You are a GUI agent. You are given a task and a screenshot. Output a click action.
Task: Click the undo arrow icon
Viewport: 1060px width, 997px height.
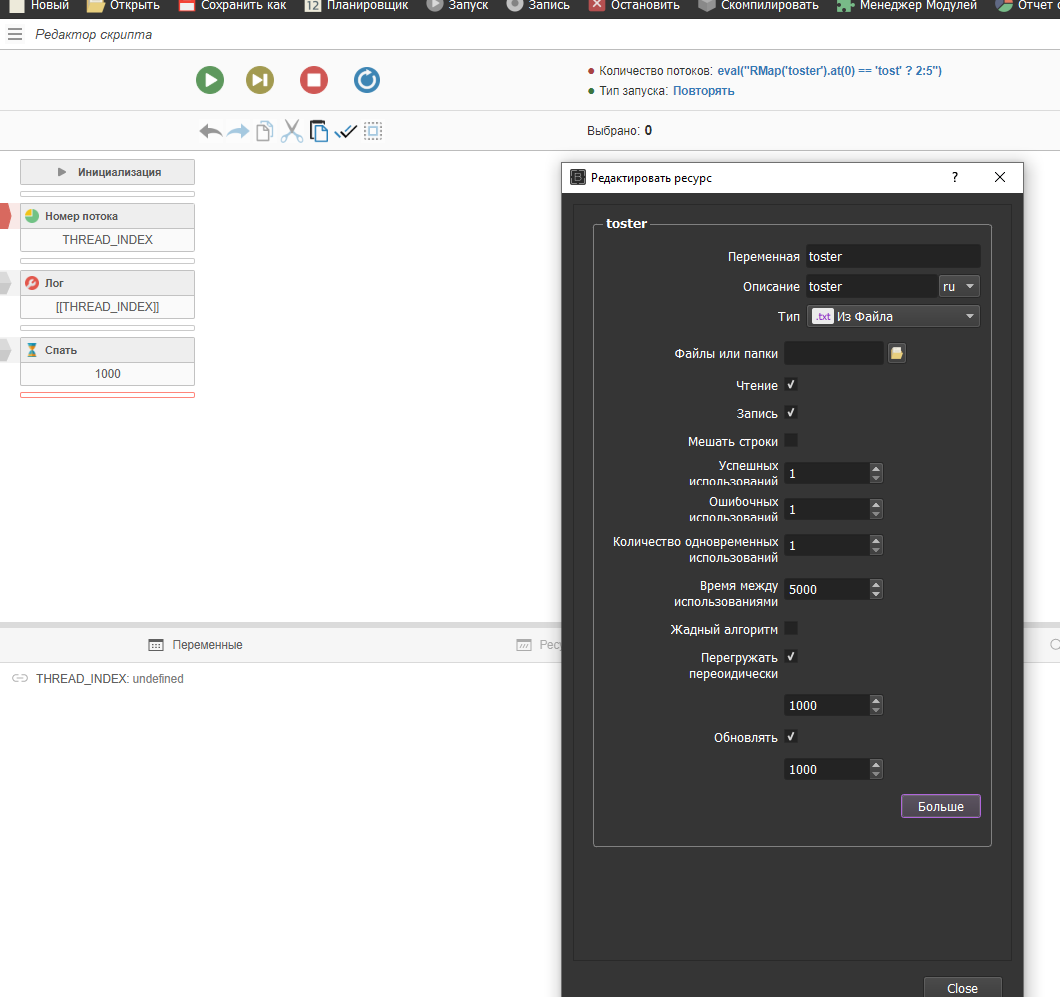211,131
